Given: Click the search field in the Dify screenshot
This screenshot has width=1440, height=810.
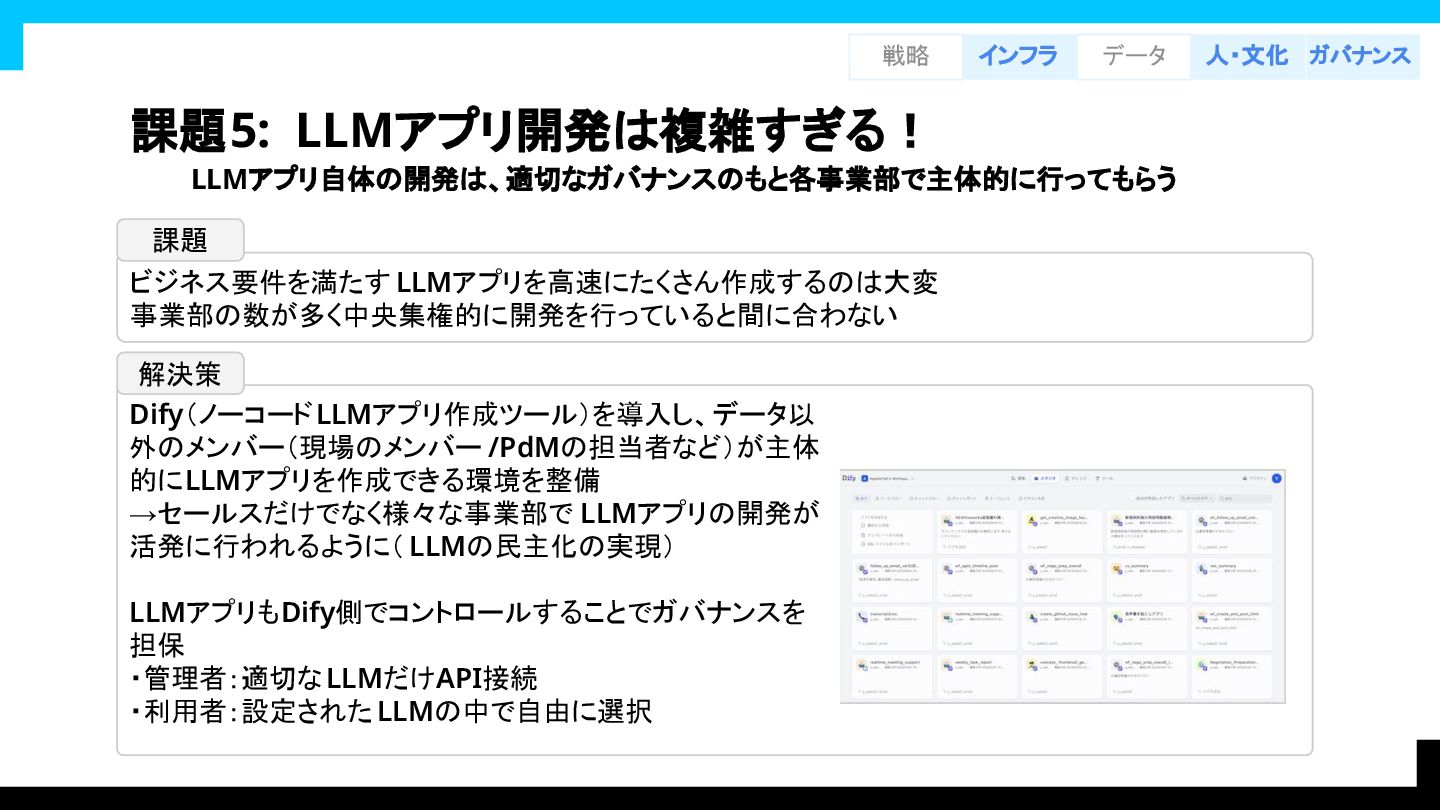Looking at the screenshot, I should pos(1245,498).
